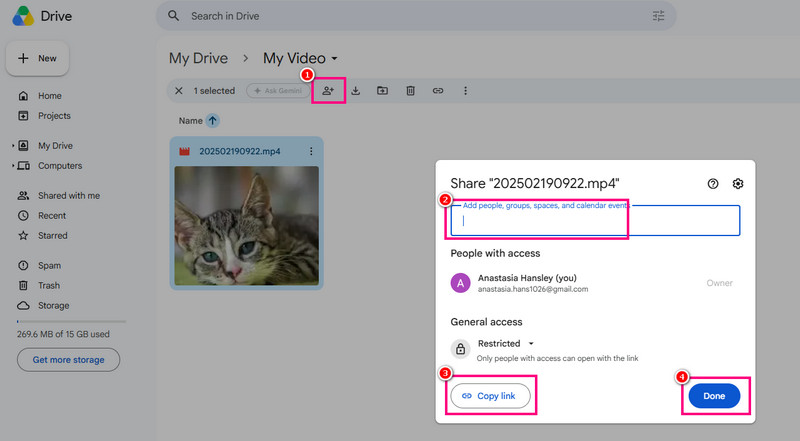Focus the Search in Drive field
Image resolution: width=800 pixels, height=441 pixels.
(x=416, y=16)
